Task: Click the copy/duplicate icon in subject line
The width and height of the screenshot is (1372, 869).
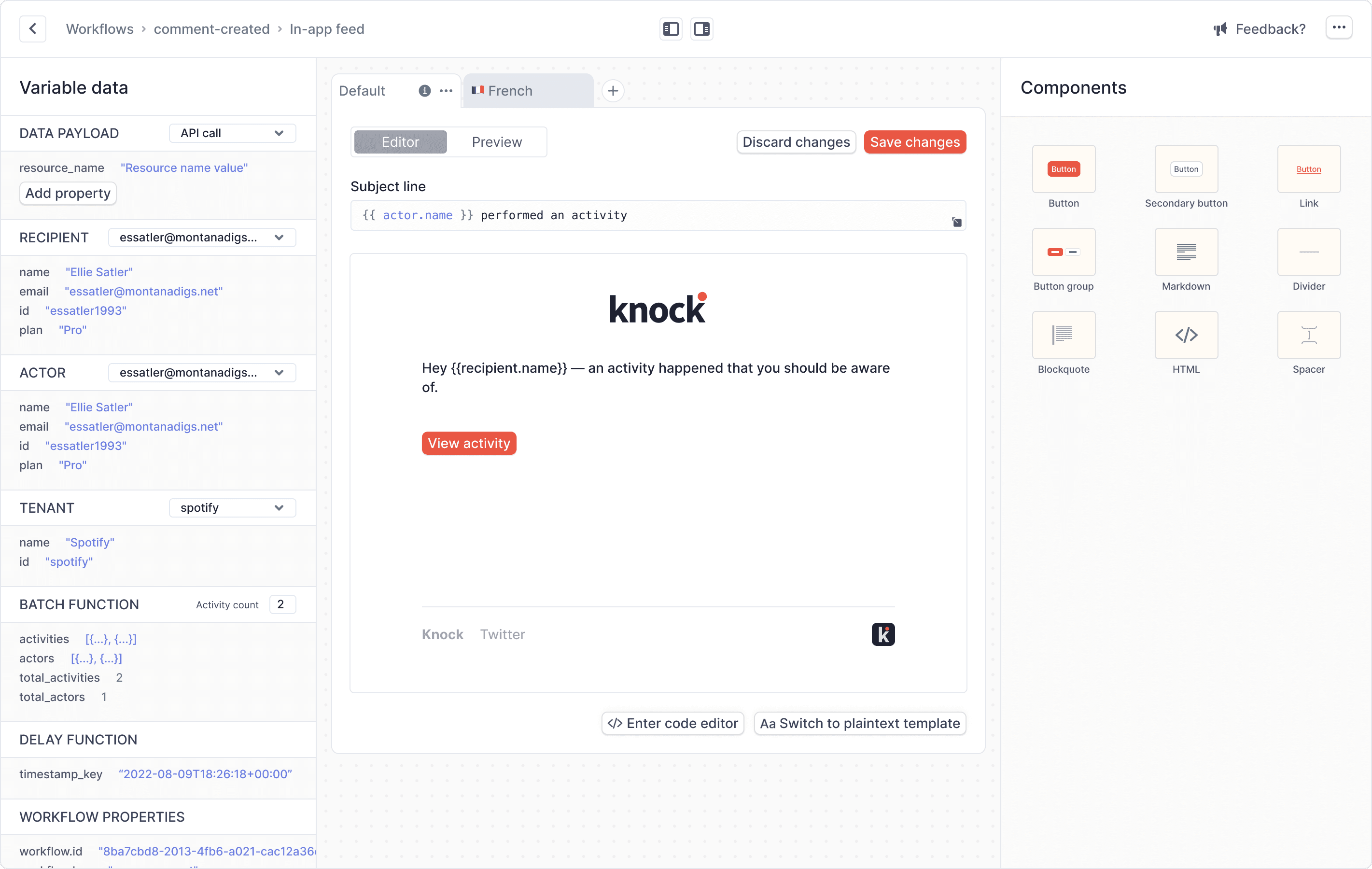Action: (956, 222)
